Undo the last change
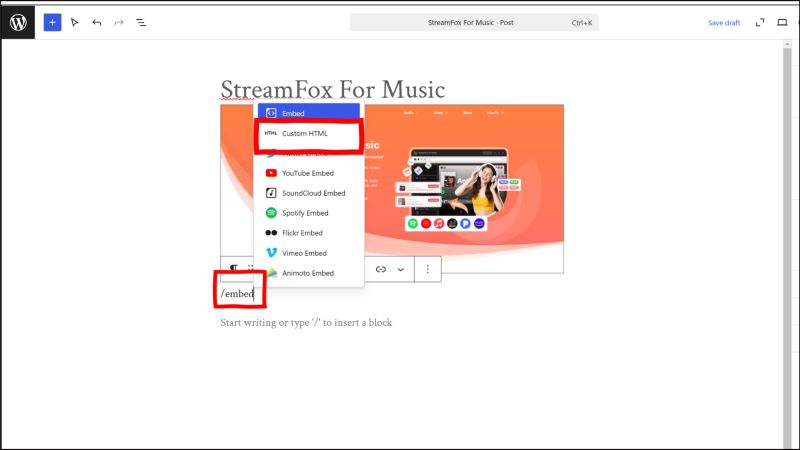This screenshot has width=800, height=450. pyautogui.click(x=97, y=22)
